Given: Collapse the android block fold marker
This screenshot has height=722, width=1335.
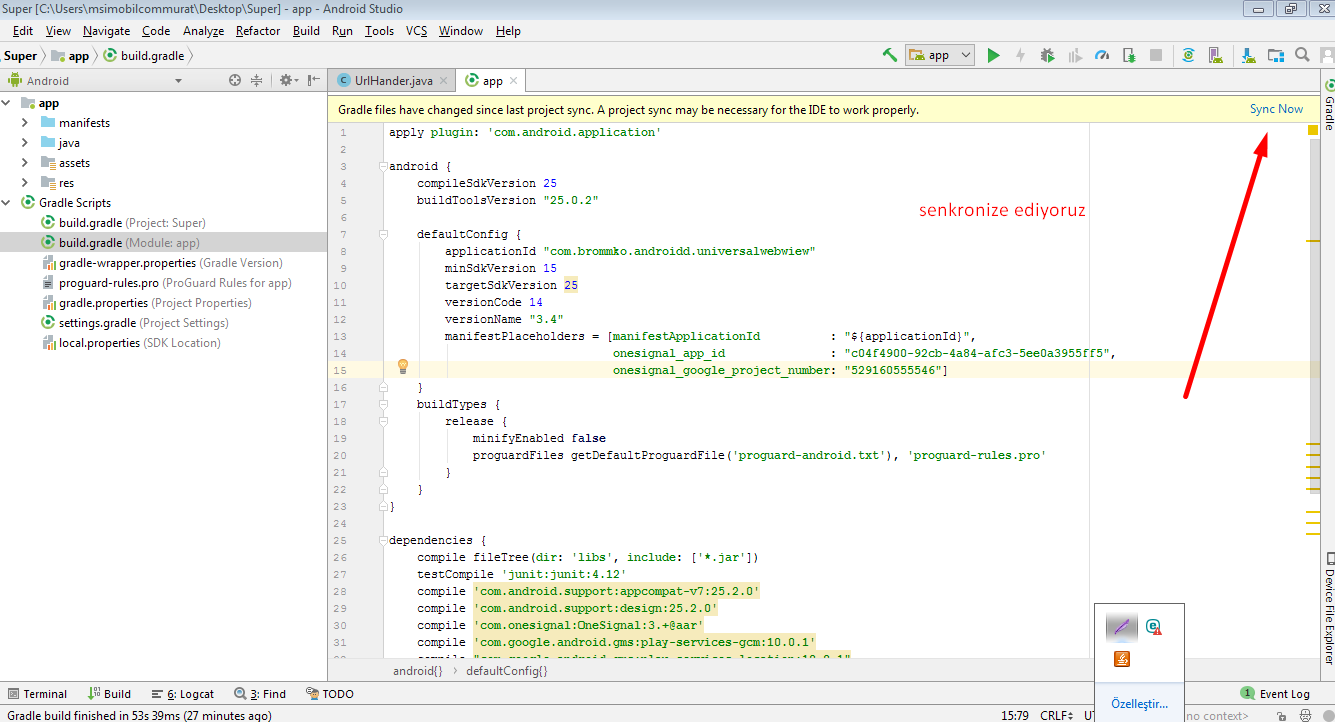Looking at the screenshot, I should point(383,166).
